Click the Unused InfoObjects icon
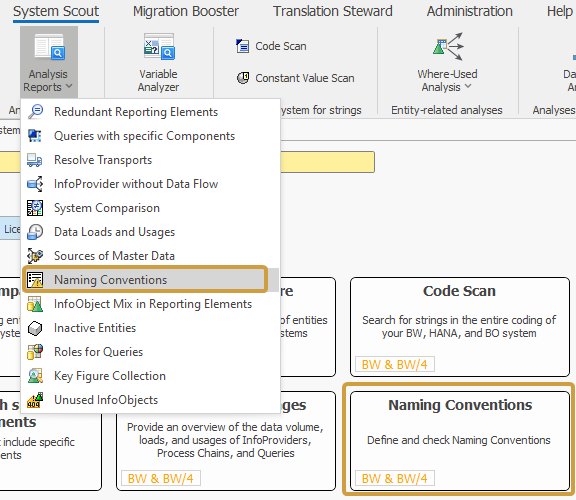Image resolution: width=576 pixels, height=500 pixels. 35,400
